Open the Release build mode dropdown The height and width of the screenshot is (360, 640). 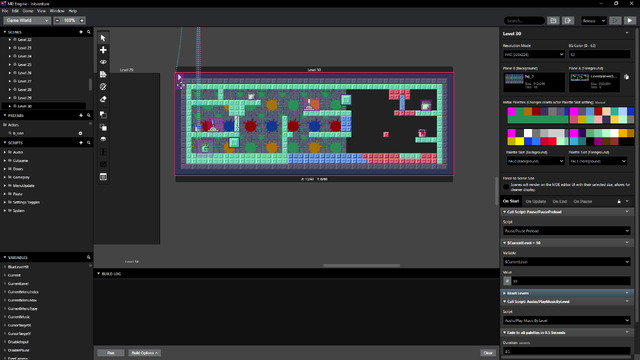(593, 20)
